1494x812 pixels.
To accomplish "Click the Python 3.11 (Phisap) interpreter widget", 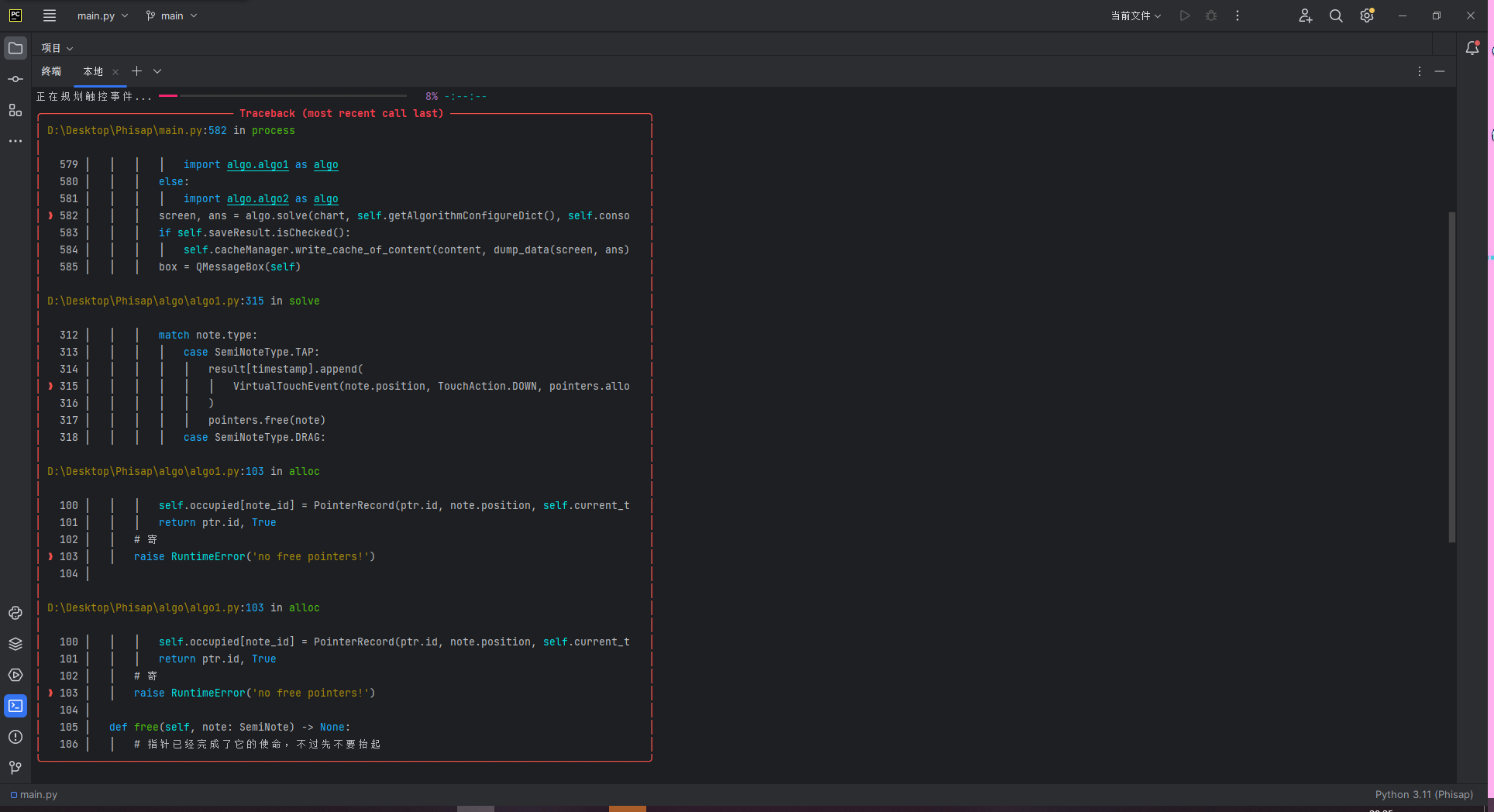I will pos(1424,794).
